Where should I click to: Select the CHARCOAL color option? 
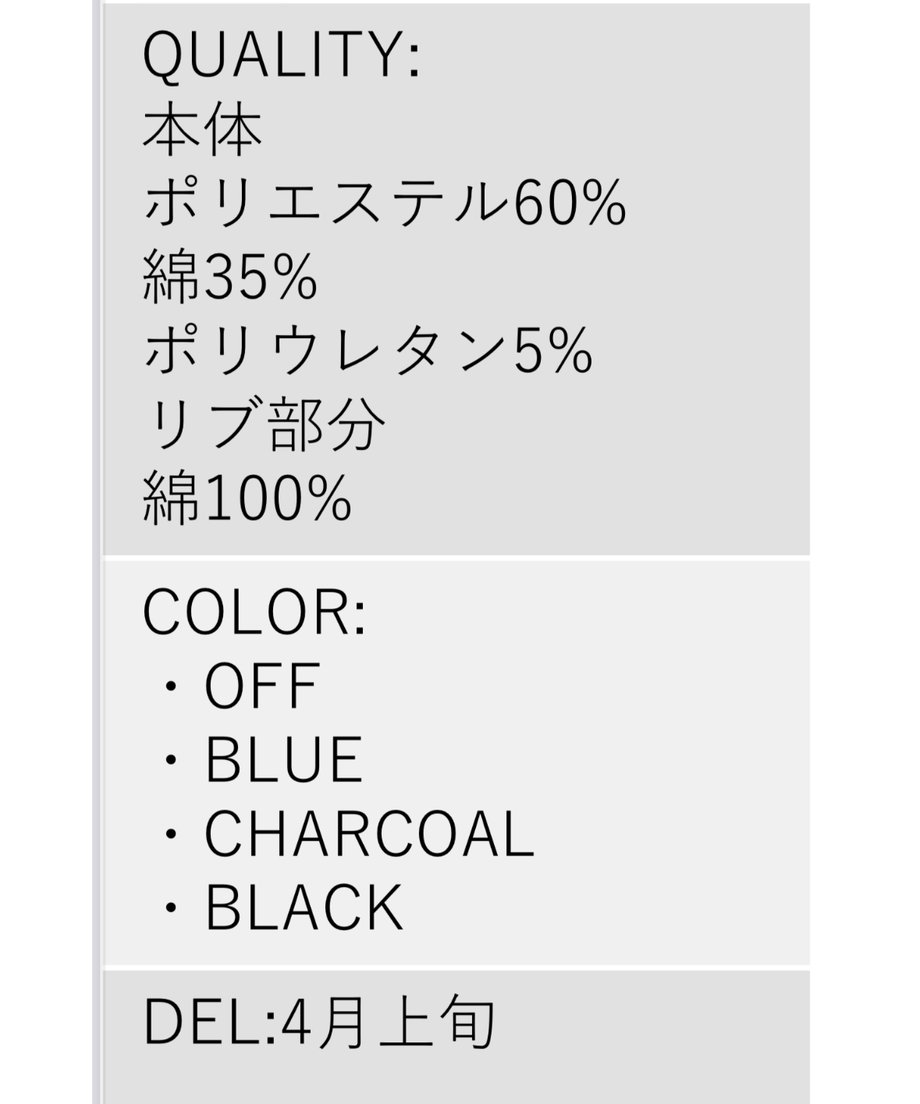click(370, 834)
